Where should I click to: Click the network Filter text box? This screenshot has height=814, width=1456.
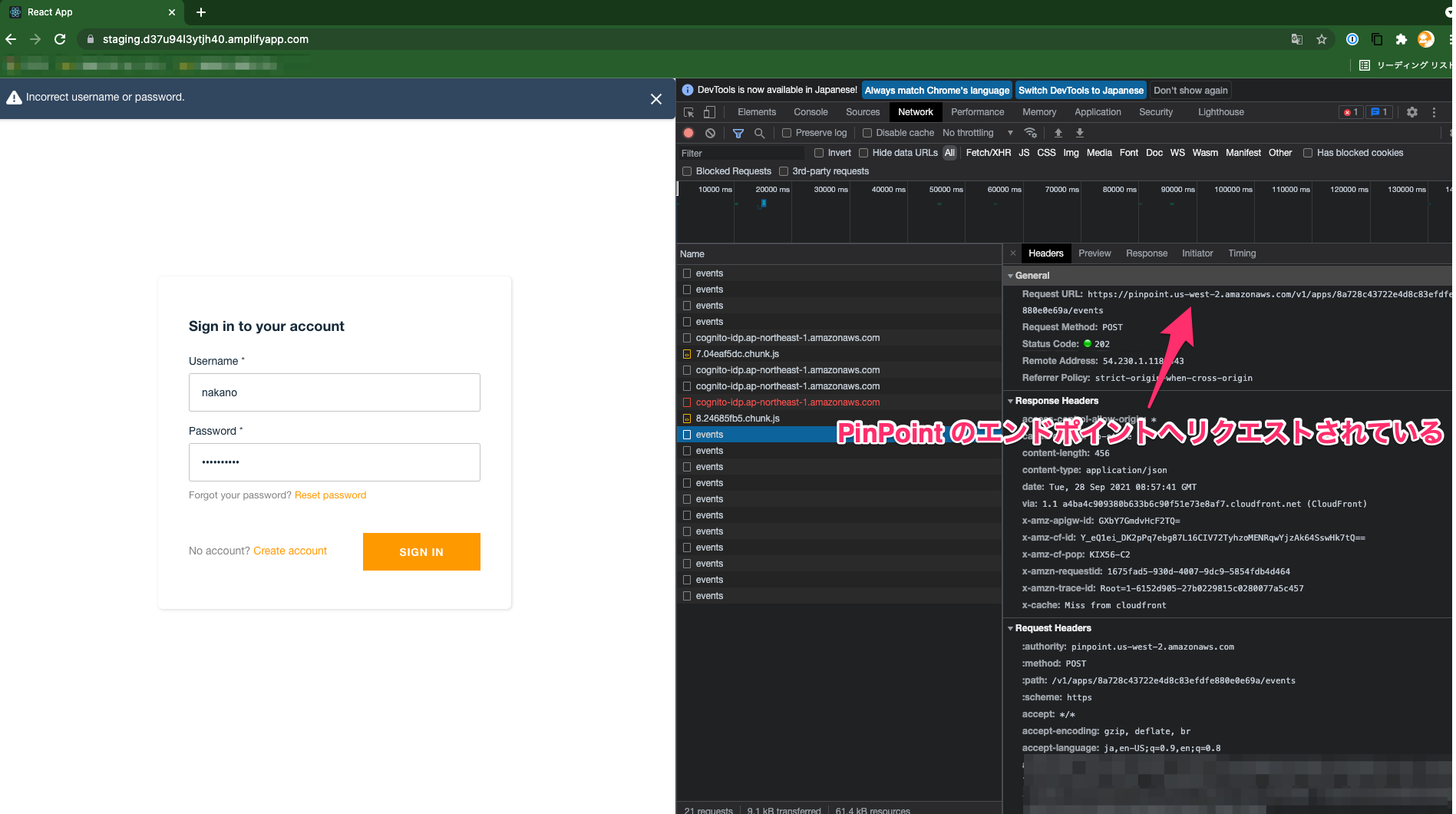tap(741, 154)
